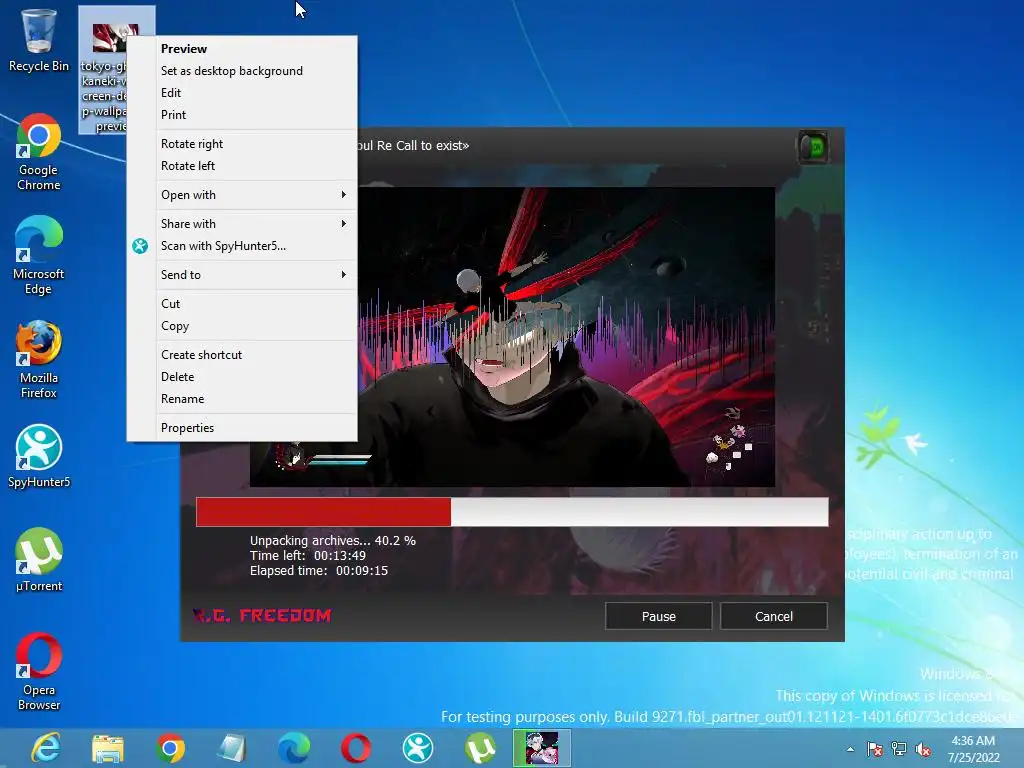
Task: Launch Internet Explorer from taskbar
Action: coord(46,748)
